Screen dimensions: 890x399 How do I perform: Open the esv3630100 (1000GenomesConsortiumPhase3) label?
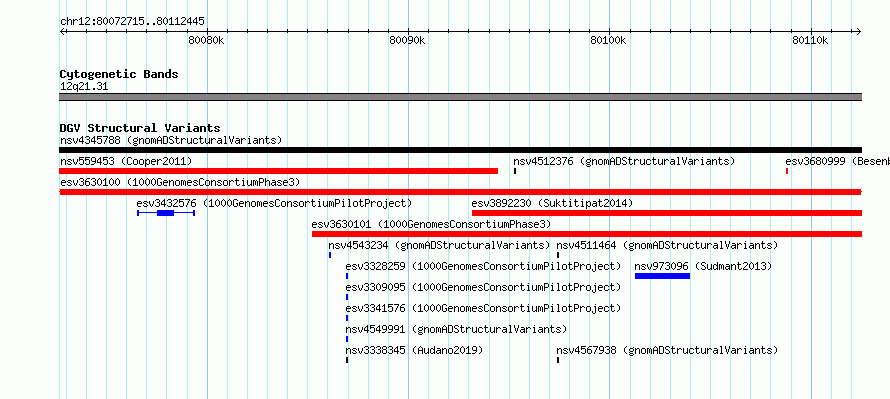pyautogui.click(x=180, y=182)
